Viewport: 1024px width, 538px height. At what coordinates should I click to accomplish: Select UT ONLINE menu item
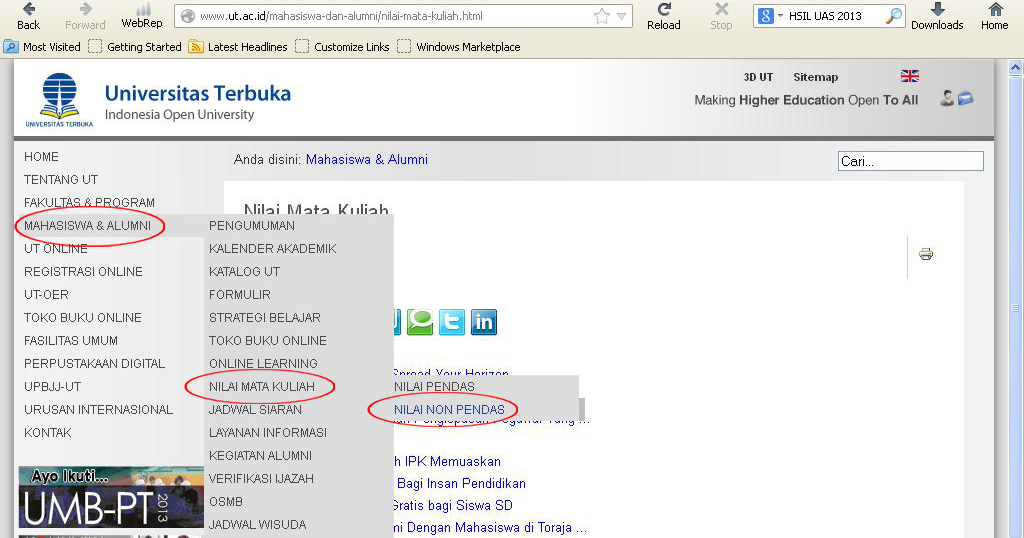56,249
